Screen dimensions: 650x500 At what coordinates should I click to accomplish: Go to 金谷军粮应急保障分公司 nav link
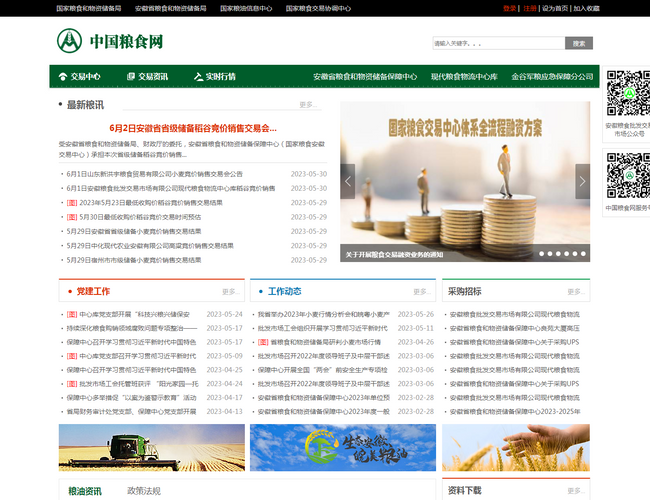552,77
